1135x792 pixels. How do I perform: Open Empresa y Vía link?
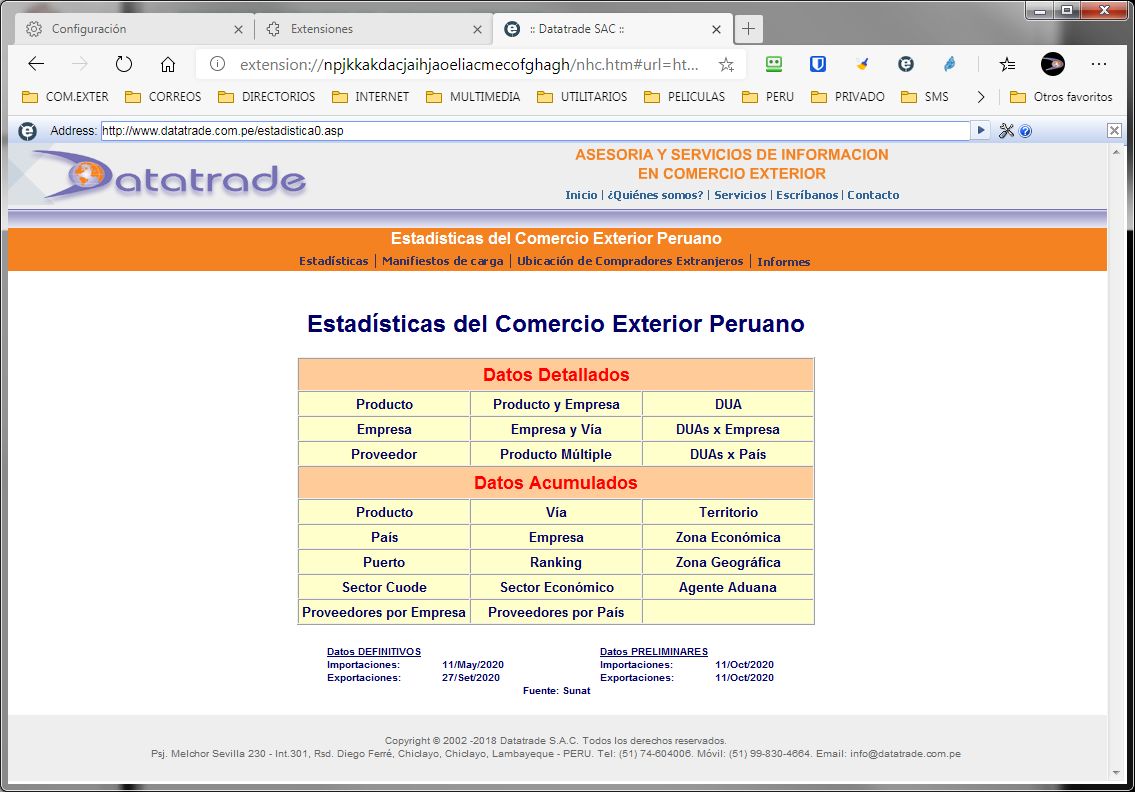tap(556, 429)
